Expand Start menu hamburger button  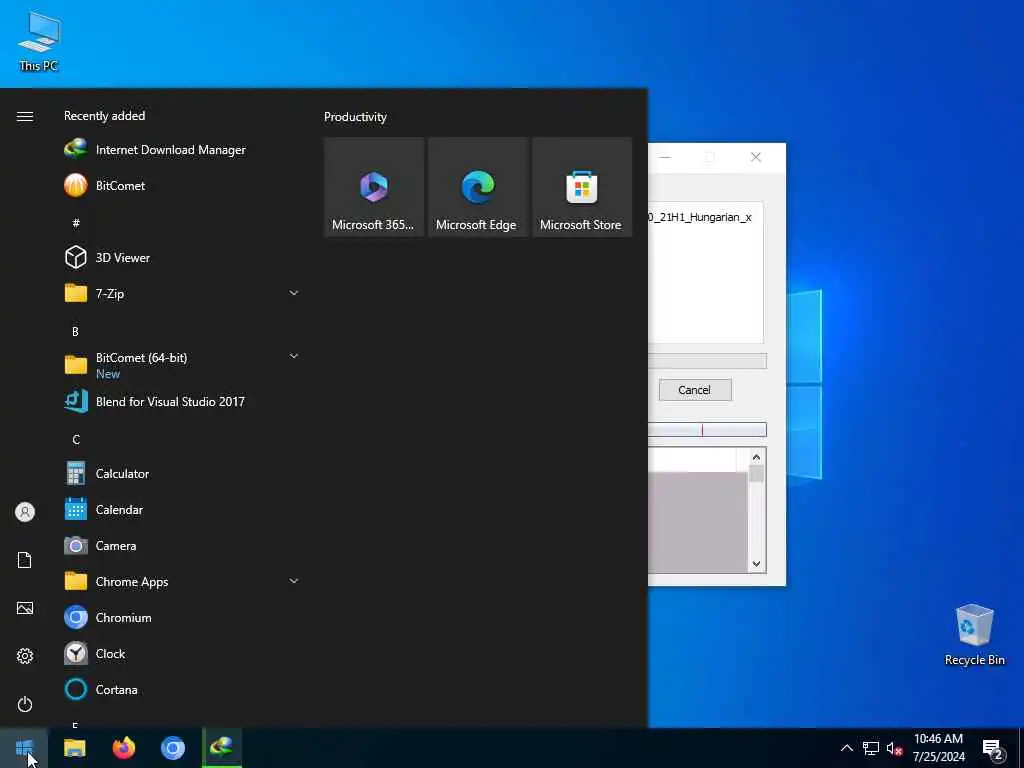25,116
